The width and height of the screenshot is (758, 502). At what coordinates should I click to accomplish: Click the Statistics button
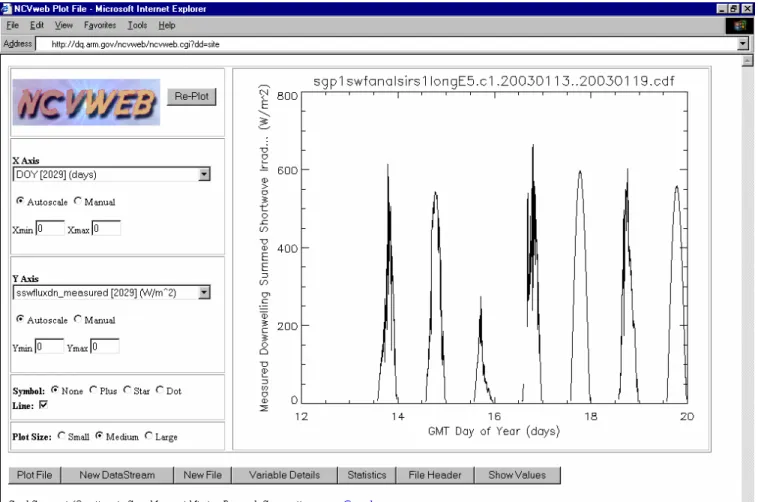click(x=367, y=475)
